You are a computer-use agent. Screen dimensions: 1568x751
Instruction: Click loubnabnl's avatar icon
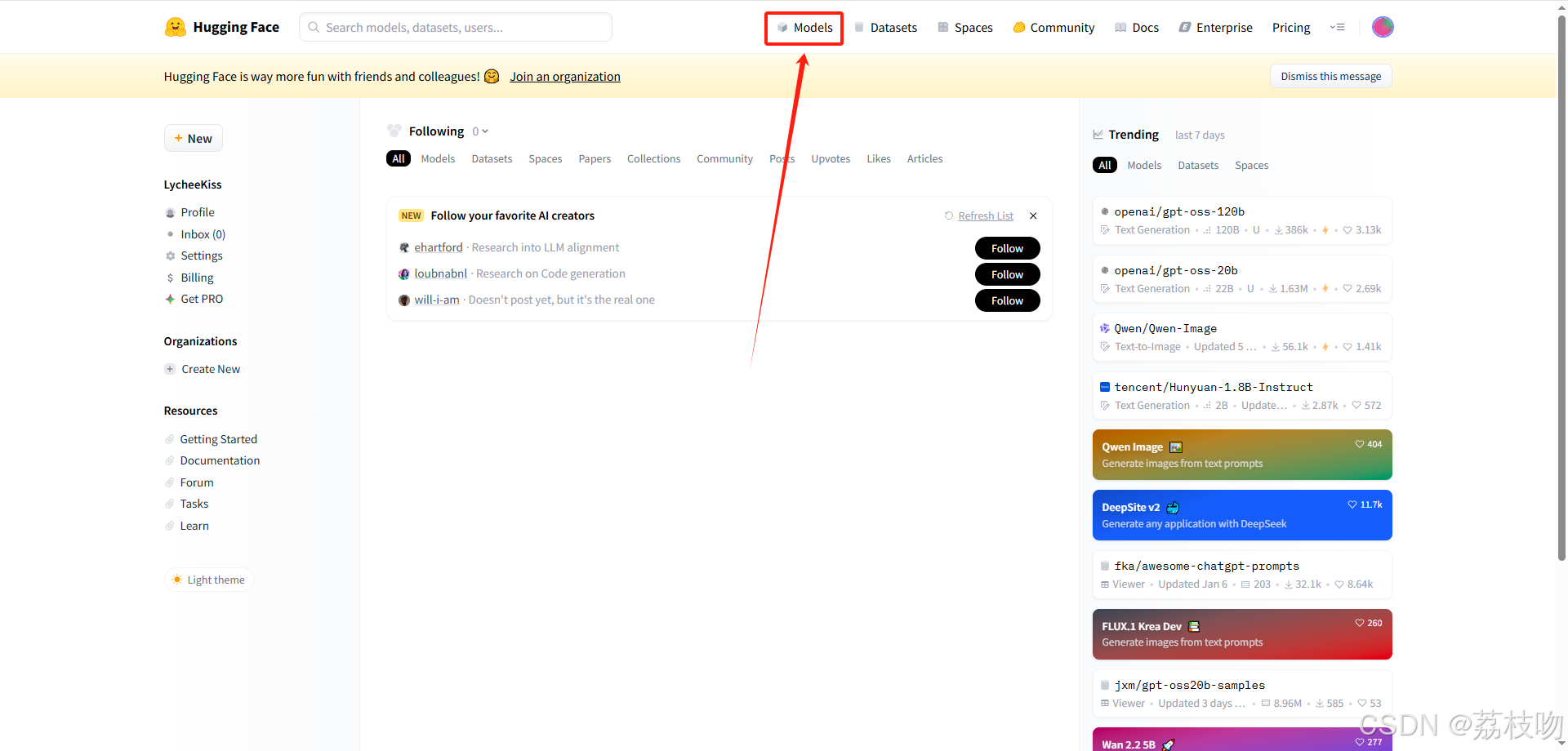[404, 273]
